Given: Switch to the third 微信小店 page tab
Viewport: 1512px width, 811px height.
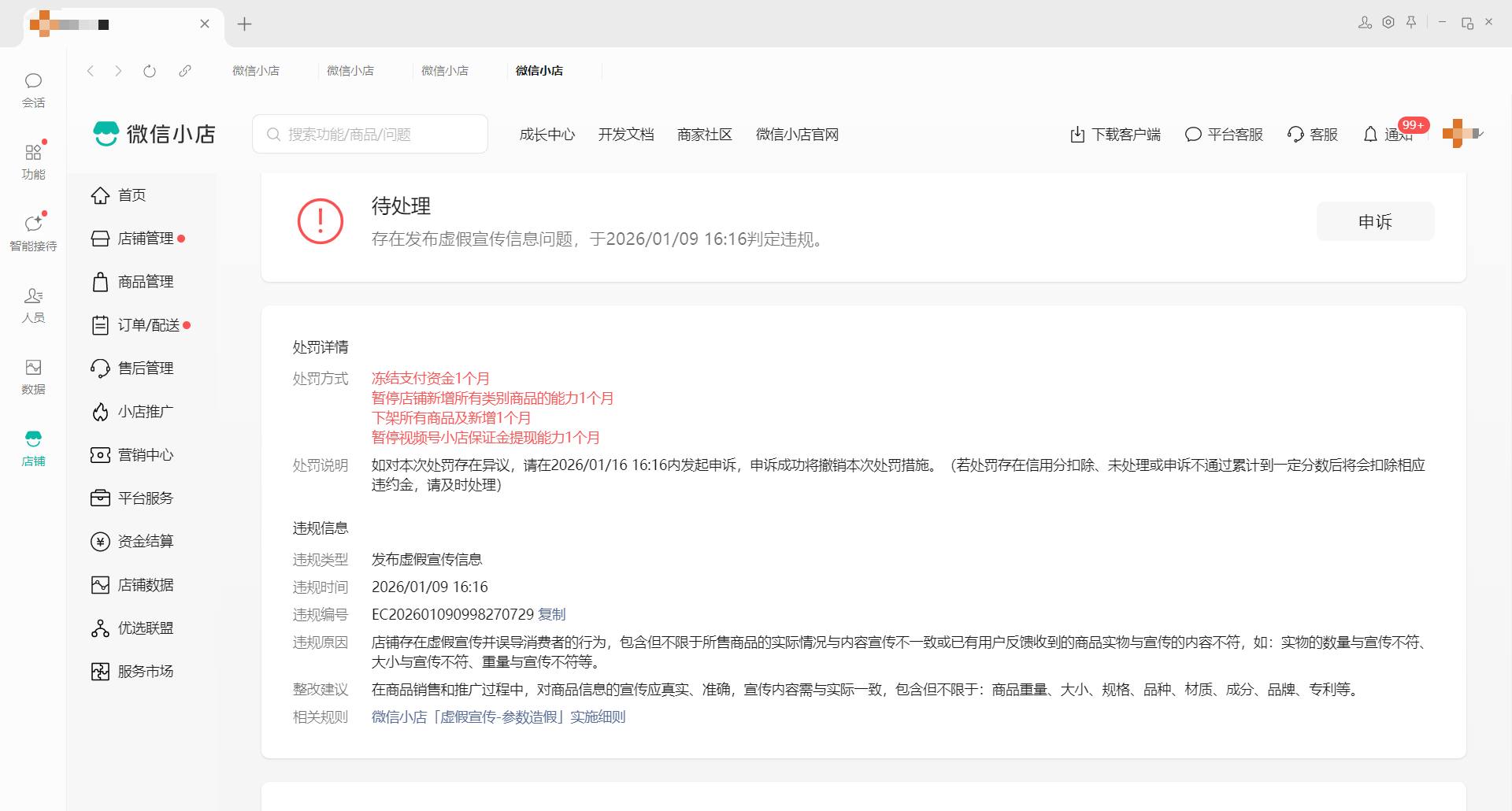Looking at the screenshot, I should click(x=445, y=71).
